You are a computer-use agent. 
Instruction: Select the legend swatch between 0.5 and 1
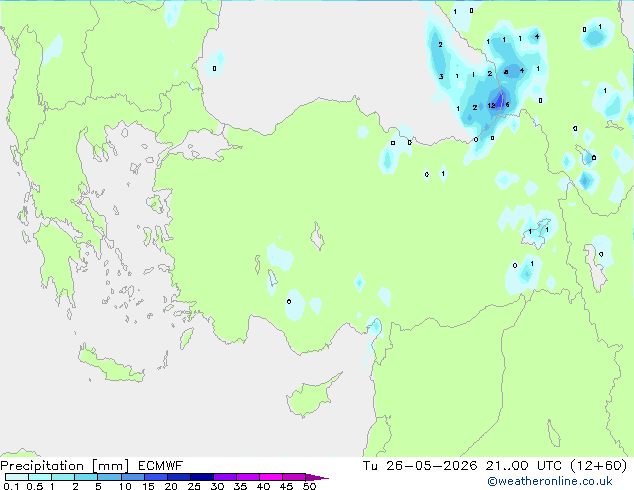[40, 477]
